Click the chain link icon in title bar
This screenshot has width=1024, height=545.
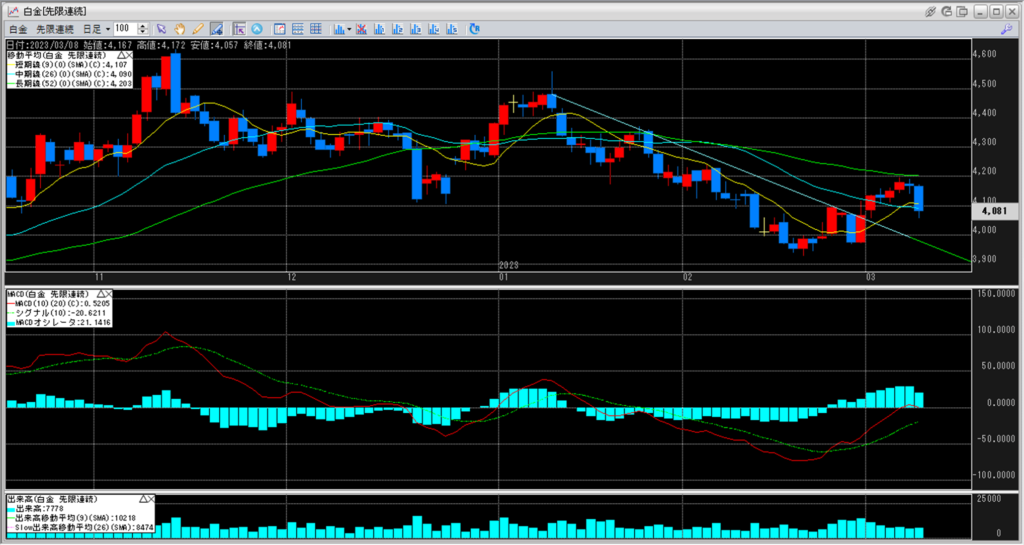click(x=930, y=10)
